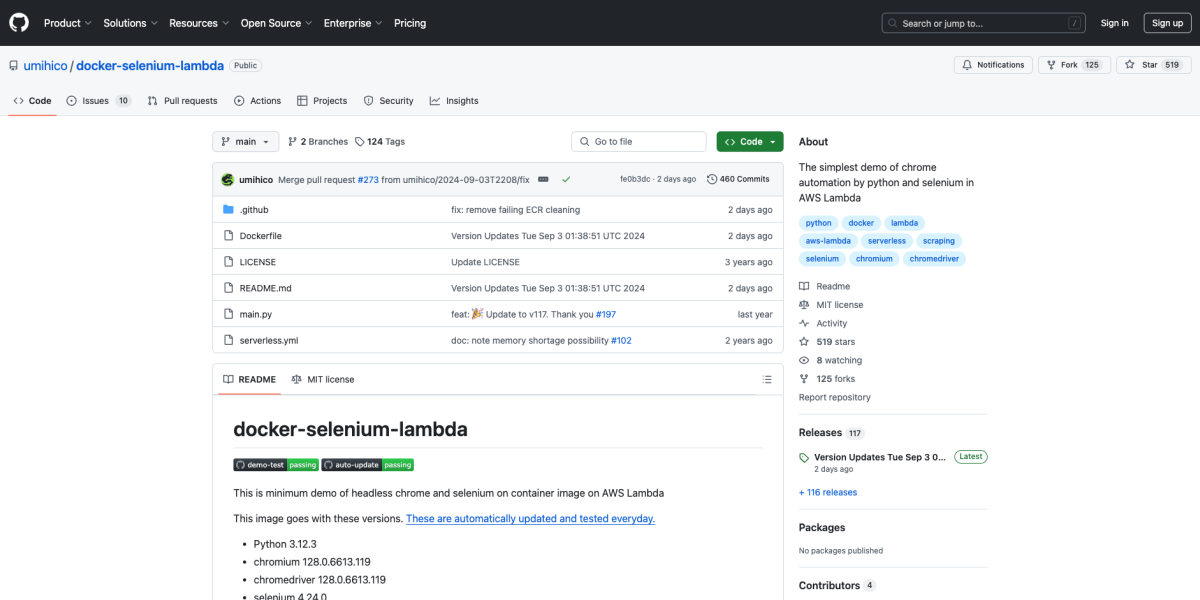Viewport: 1200px width, 600px height.
Task: Open the README table of contents icon
Action: (x=767, y=379)
